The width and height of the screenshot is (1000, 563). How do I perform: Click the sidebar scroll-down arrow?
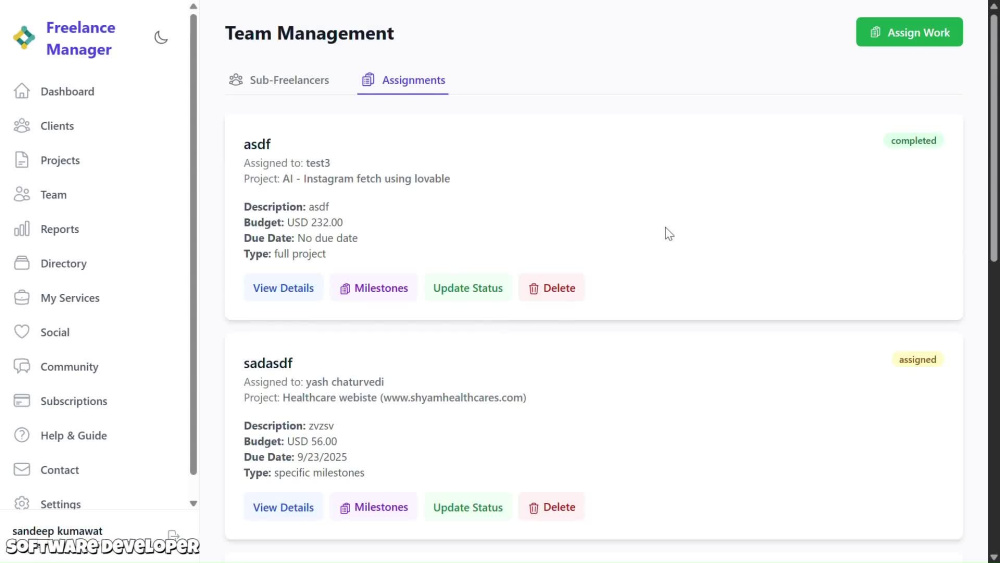pyautogui.click(x=193, y=504)
